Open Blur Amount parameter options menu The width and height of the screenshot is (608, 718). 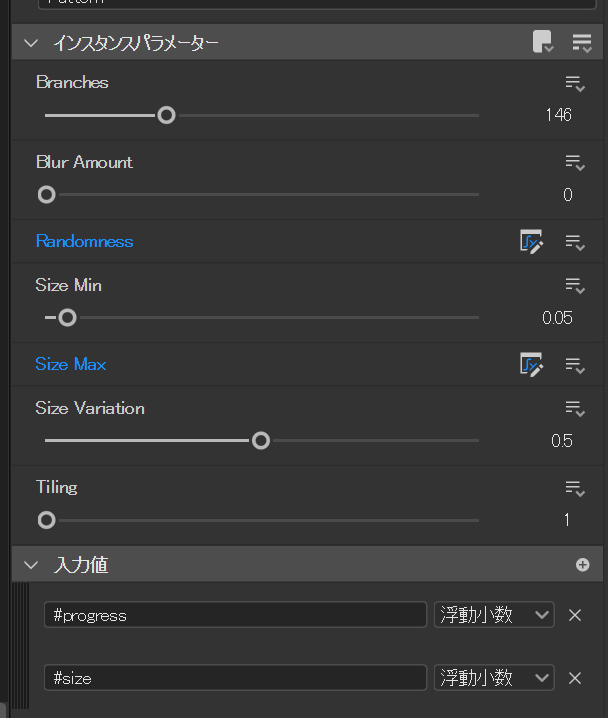tap(574, 163)
